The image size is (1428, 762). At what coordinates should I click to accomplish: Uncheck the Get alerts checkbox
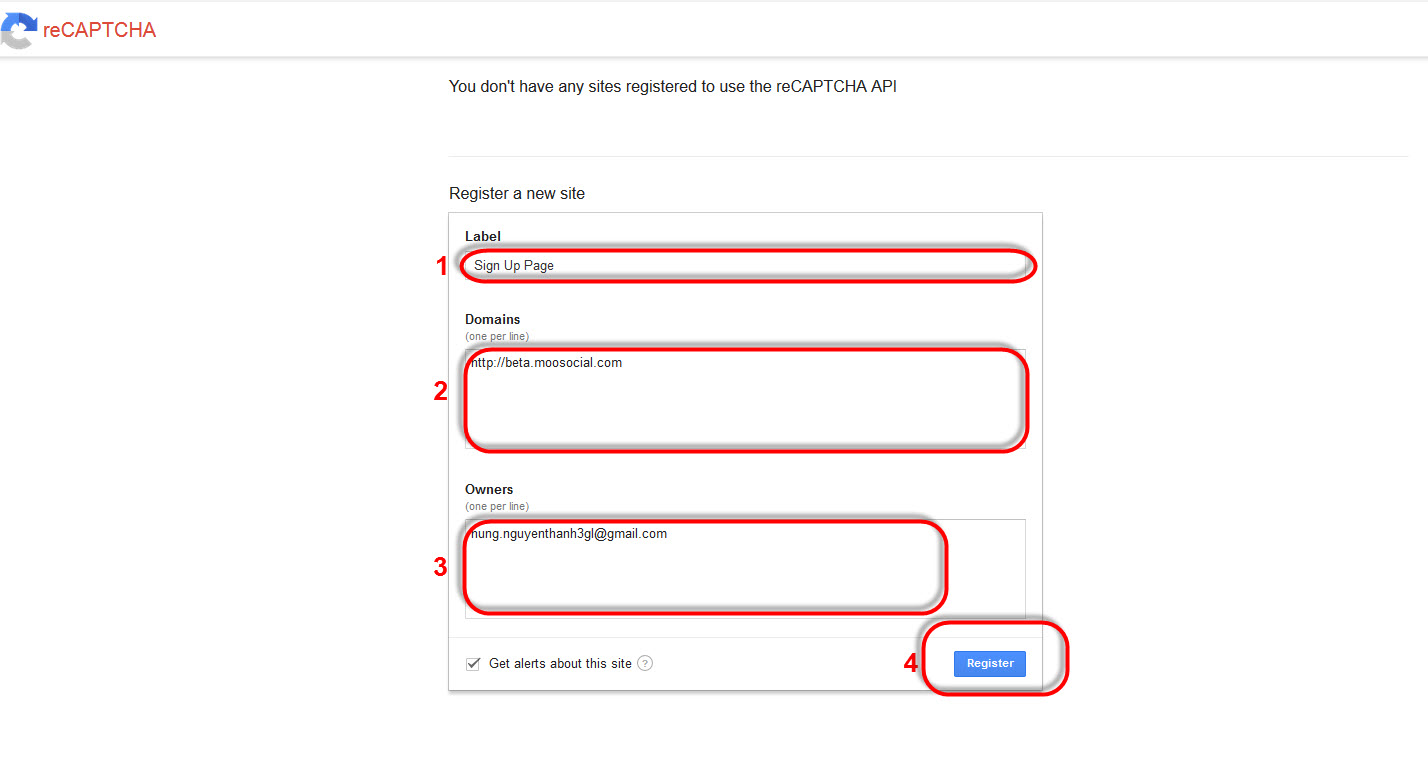click(x=473, y=664)
